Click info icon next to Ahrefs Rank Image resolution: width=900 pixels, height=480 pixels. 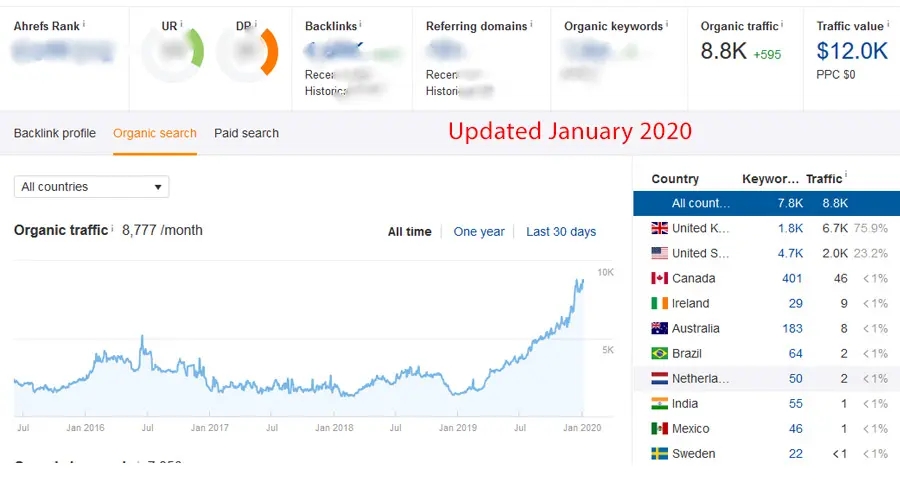pos(83,22)
